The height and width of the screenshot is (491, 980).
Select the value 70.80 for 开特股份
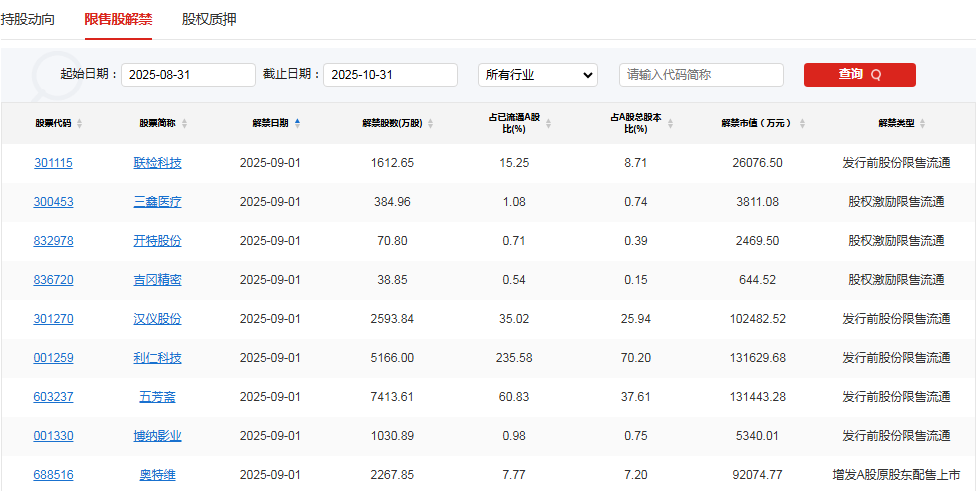pos(392,241)
